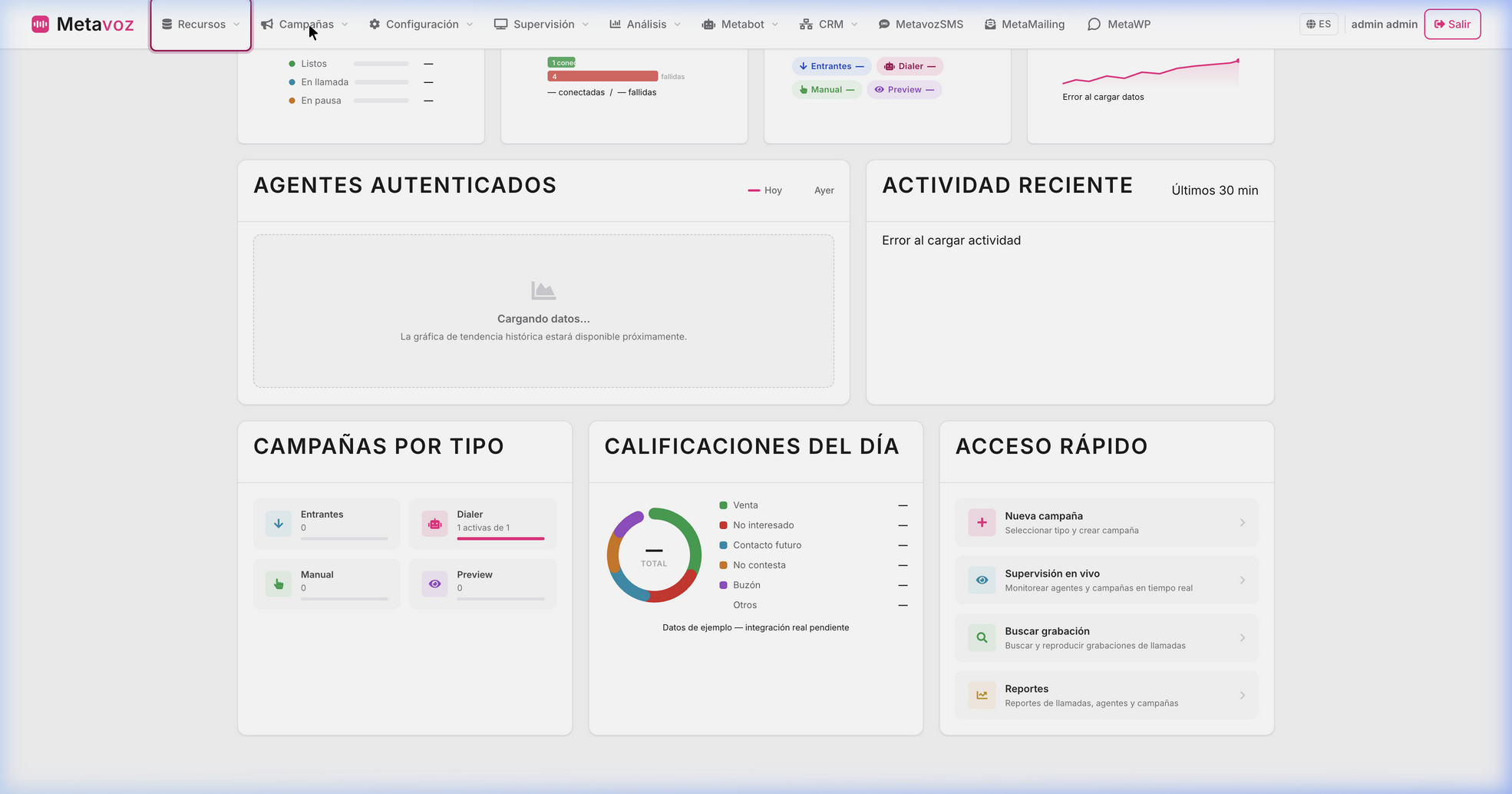1512x794 pixels.
Task: Click the Preview eye icon in Campañas por tipo
Action: [x=435, y=584]
